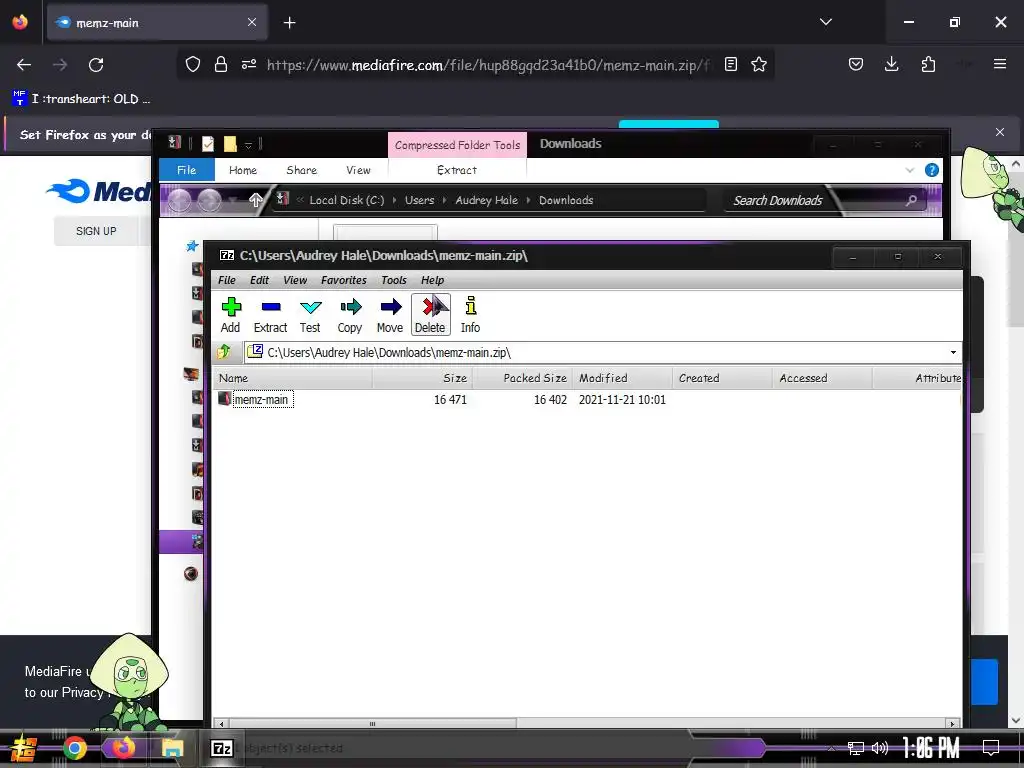This screenshot has width=1024, height=768.
Task: Click the Add button in 7-Zip toolbar
Action: (231, 315)
